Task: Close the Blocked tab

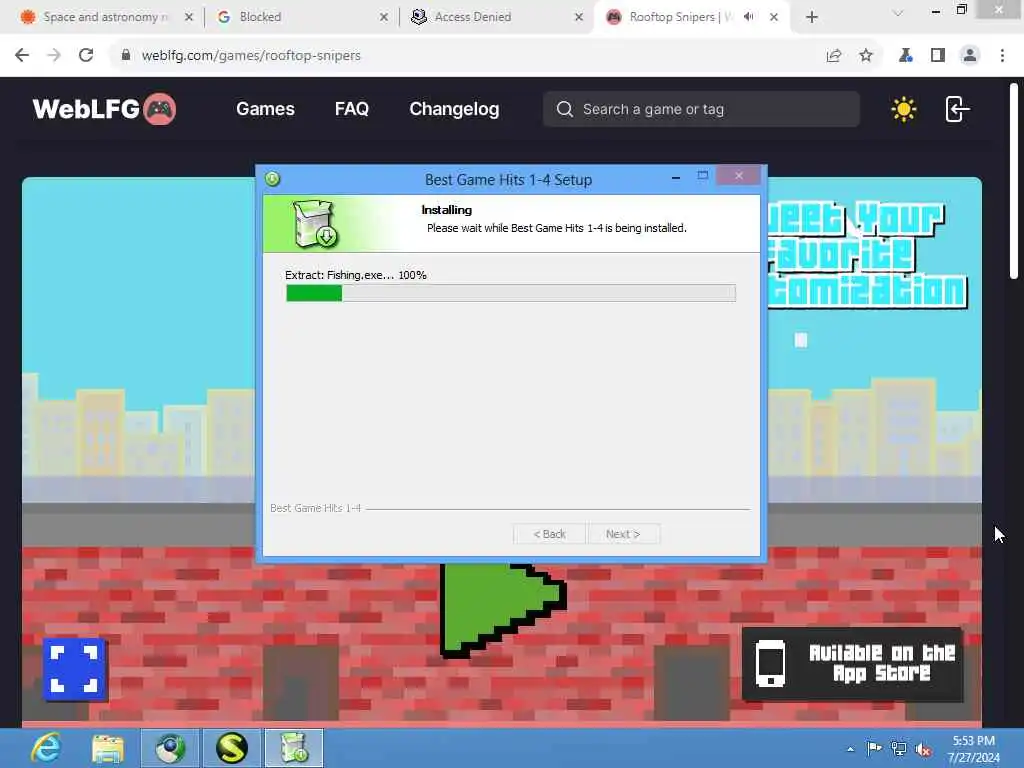Action: tap(383, 17)
